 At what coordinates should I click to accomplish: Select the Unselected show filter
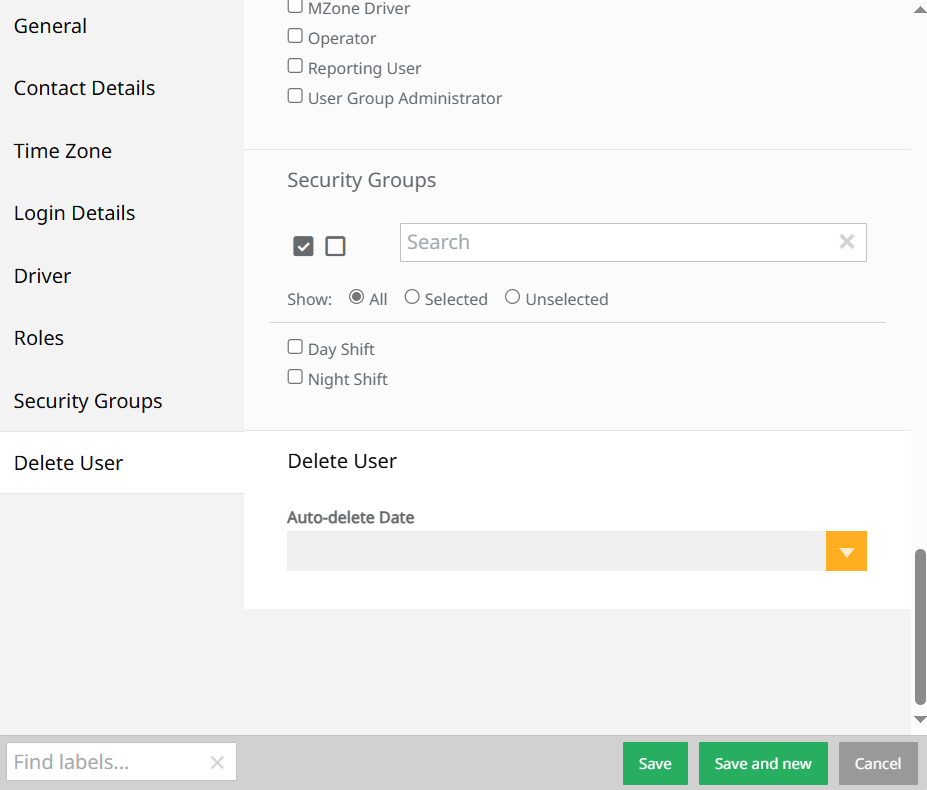[513, 297]
